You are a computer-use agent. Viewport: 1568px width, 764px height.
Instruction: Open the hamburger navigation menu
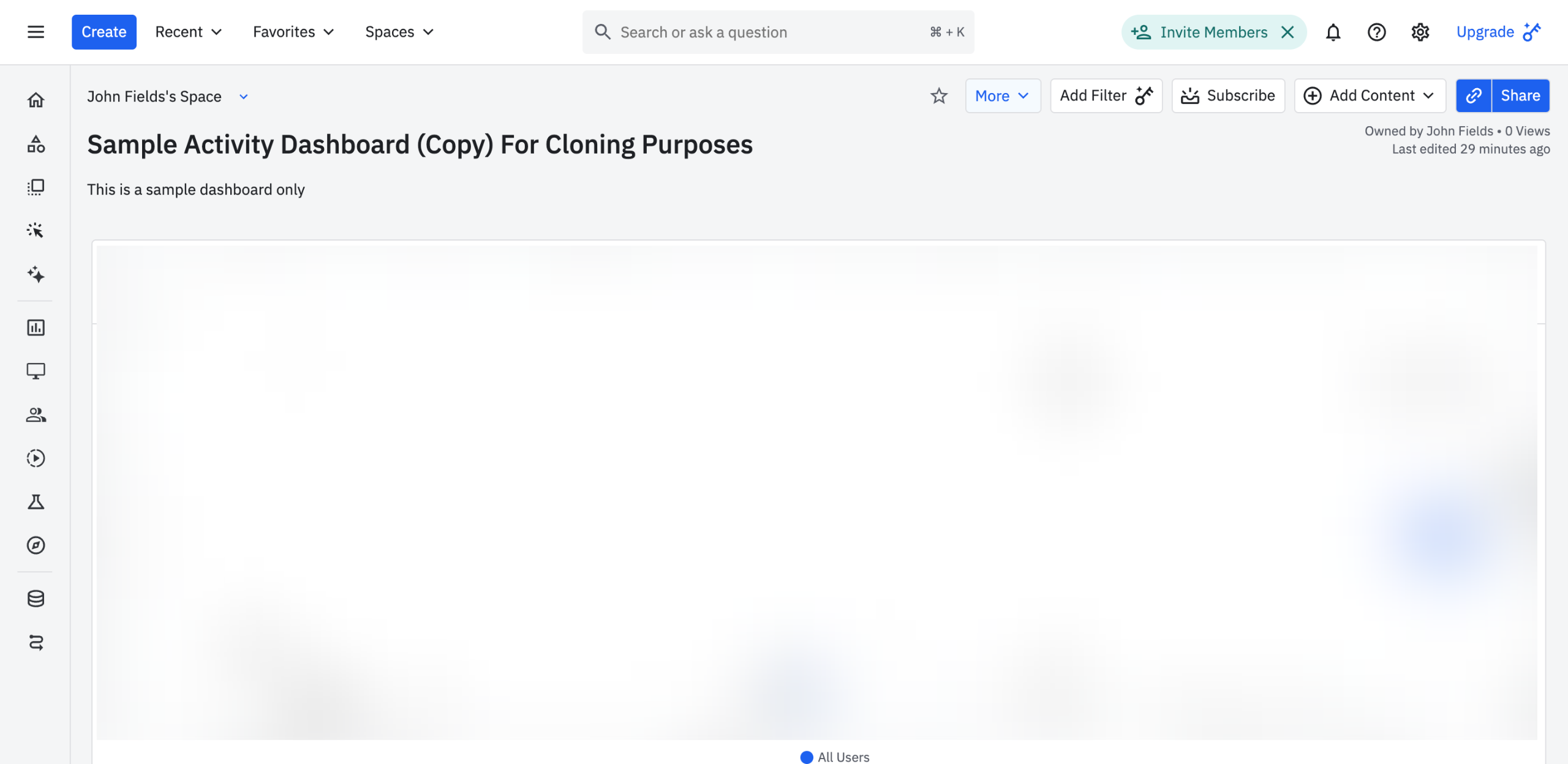[36, 32]
